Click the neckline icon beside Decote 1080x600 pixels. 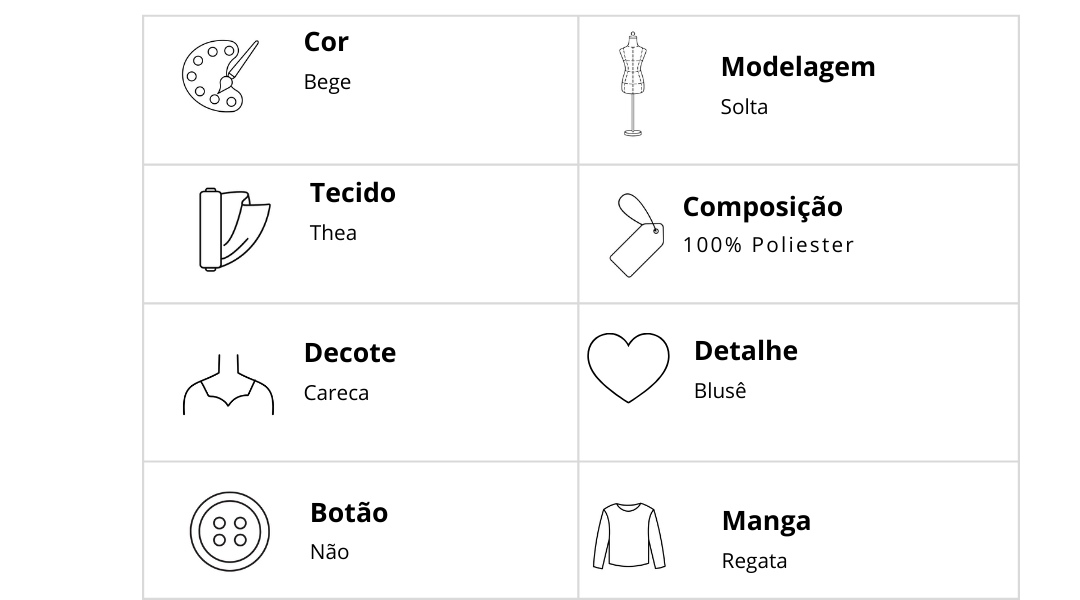click(x=228, y=384)
